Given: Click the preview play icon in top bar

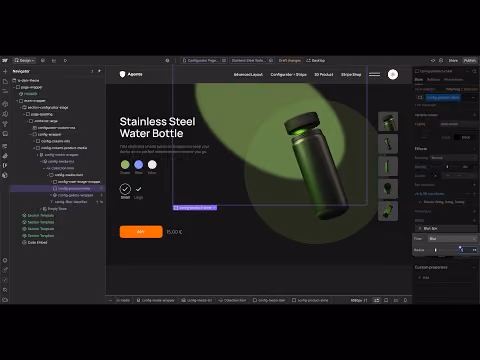Looking at the screenshot, I should pyautogui.click(x=65, y=60).
